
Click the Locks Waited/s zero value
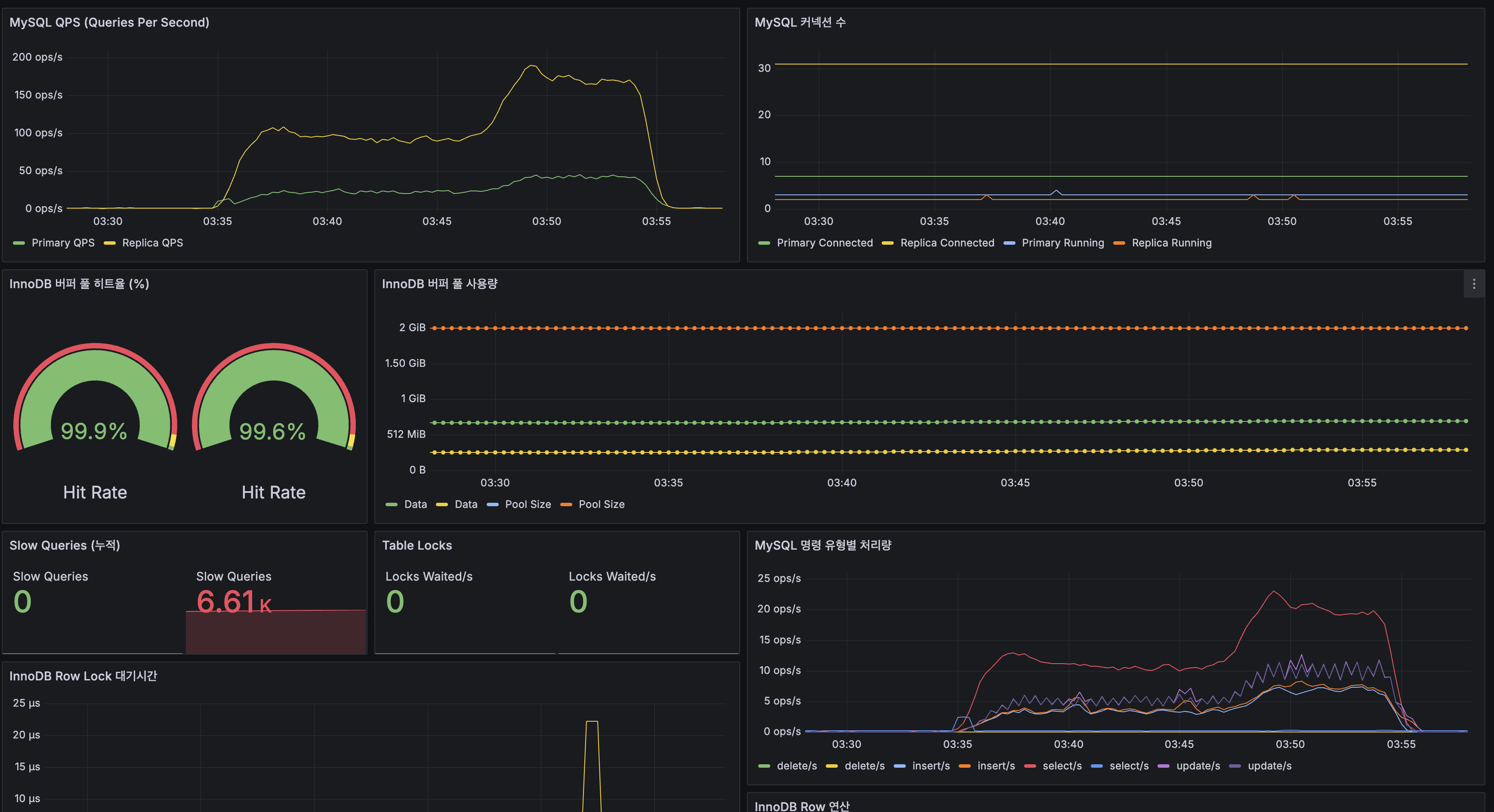click(395, 602)
